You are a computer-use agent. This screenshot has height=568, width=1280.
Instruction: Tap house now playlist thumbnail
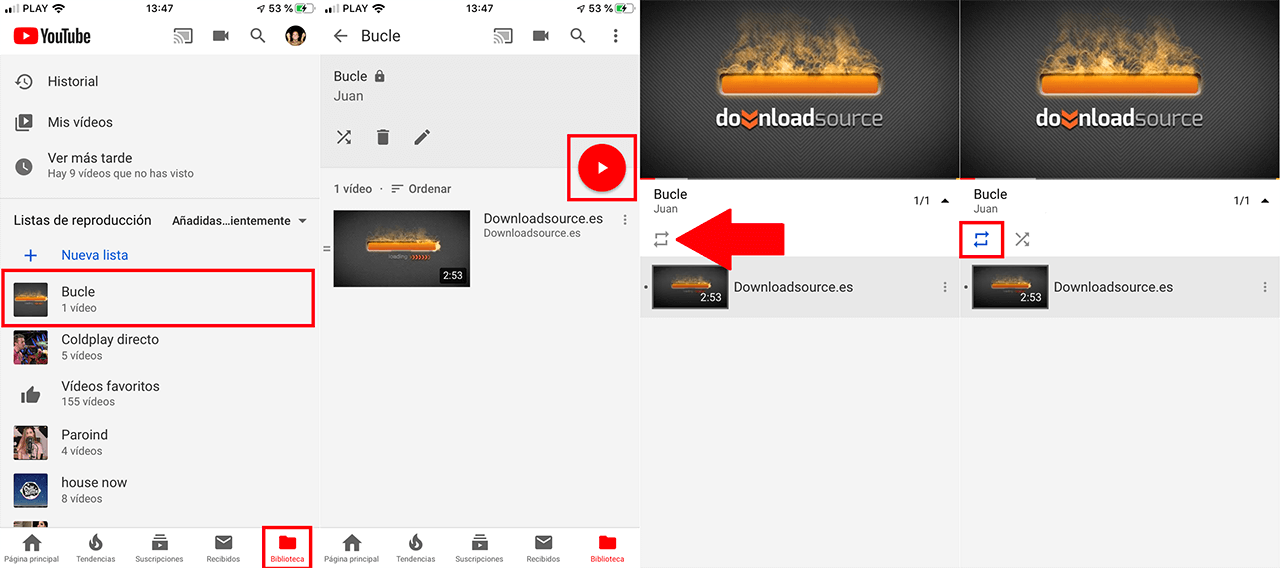31,491
